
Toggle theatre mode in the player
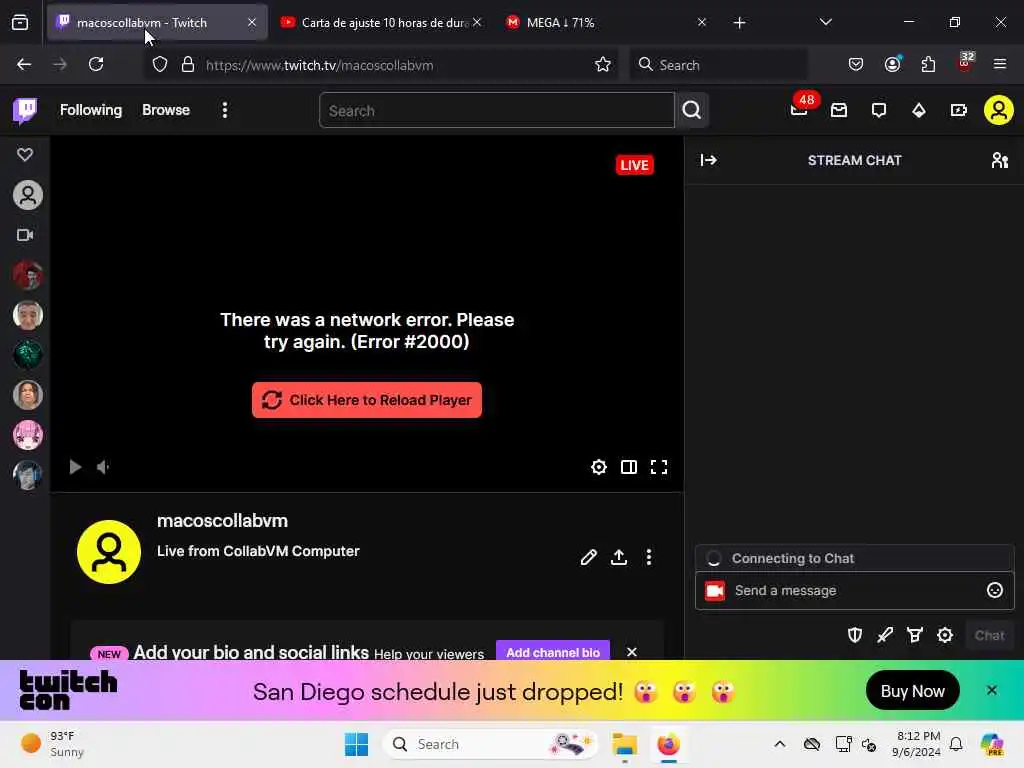pyautogui.click(x=629, y=467)
